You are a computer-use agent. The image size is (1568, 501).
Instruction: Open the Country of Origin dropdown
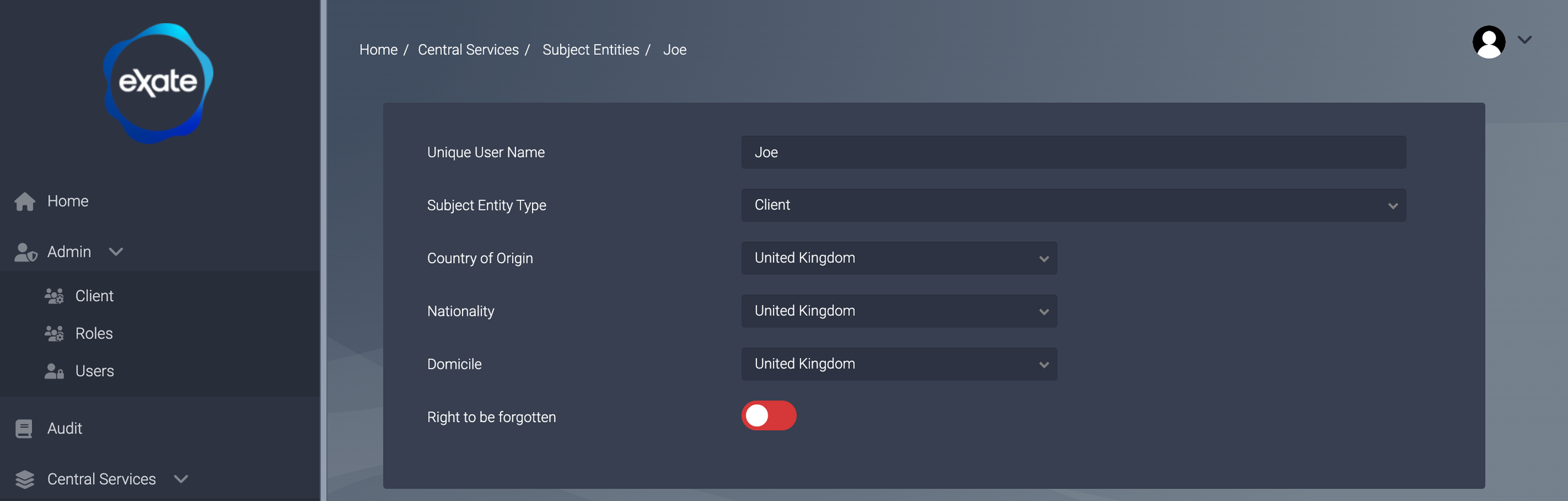tap(898, 258)
